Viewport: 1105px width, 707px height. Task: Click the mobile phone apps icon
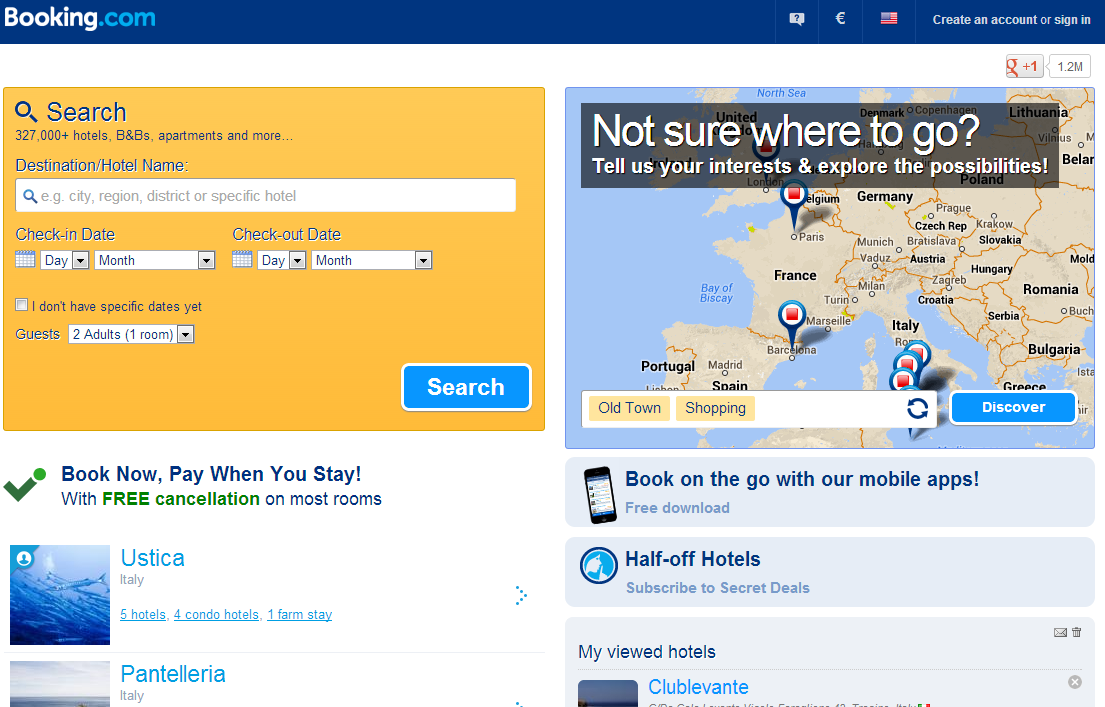[600, 495]
